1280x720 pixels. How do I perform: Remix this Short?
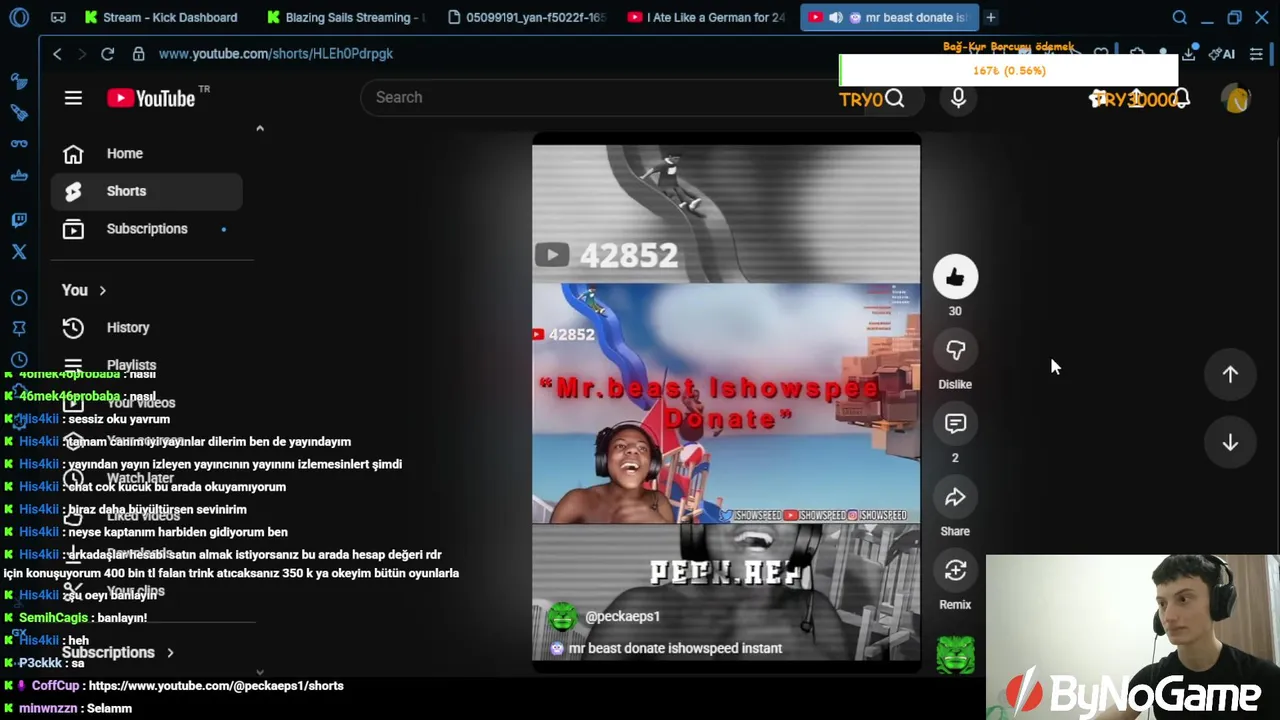(x=955, y=570)
